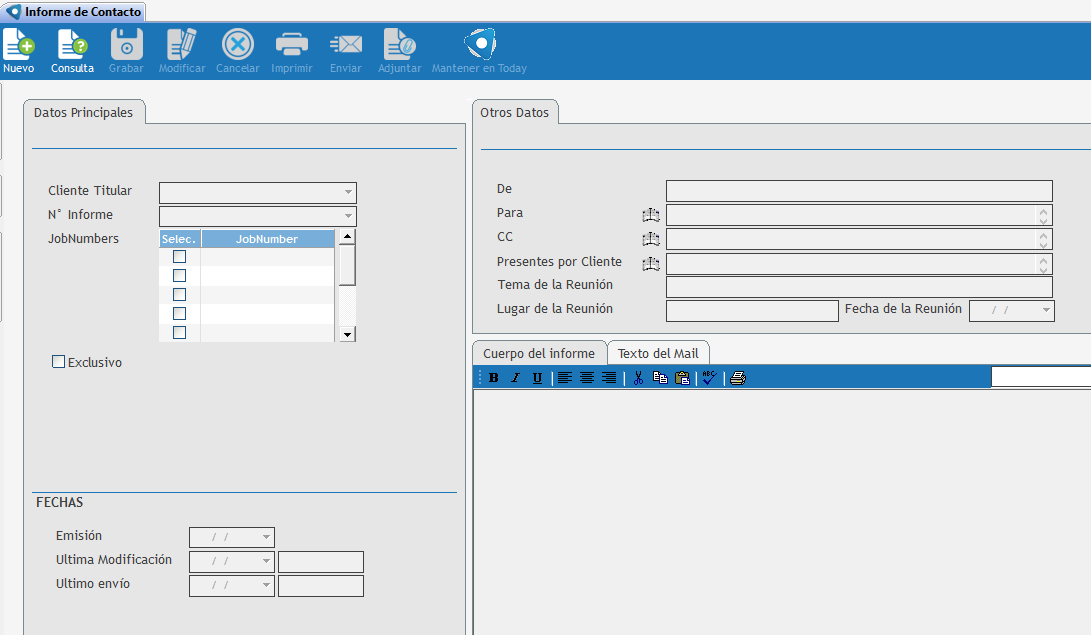This screenshot has height=635, width=1091.
Task: Click the JobNumber column header
Action: tap(266, 239)
